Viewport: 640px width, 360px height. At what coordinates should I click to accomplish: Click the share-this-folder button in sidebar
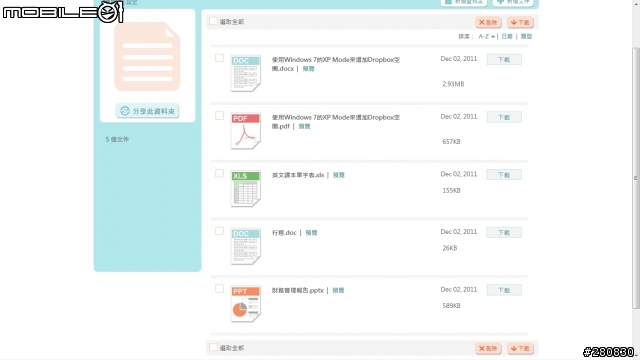pos(147,111)
